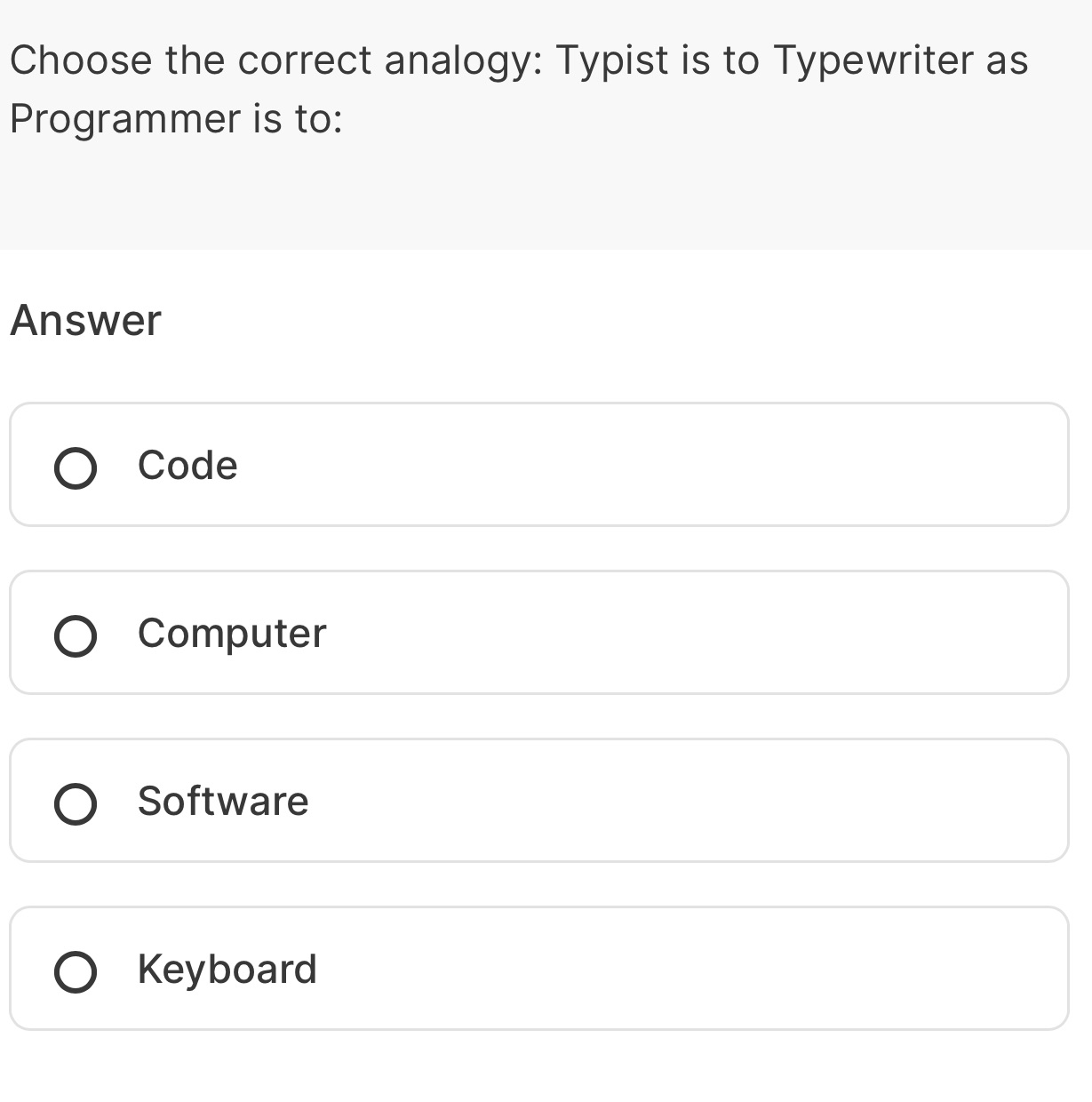This screenshot has width=1092, height=1102.
Task: Click the second answer option row
Action: [538, 634]
